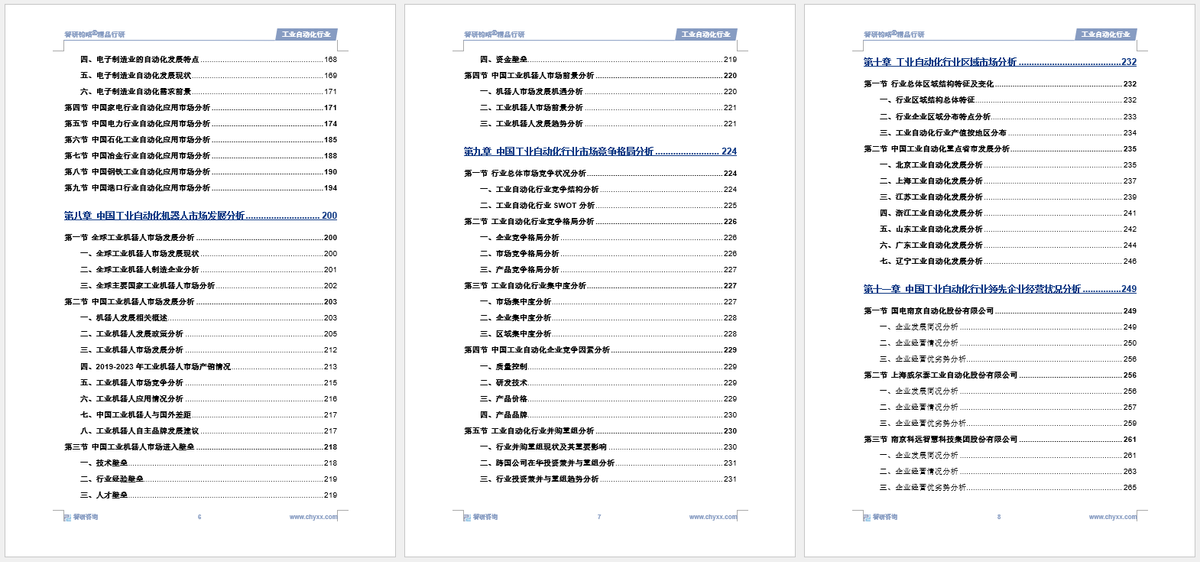1200x562 pixels.
Task: Select 一、质量控制 row
Action: click(x=608, y=367)
